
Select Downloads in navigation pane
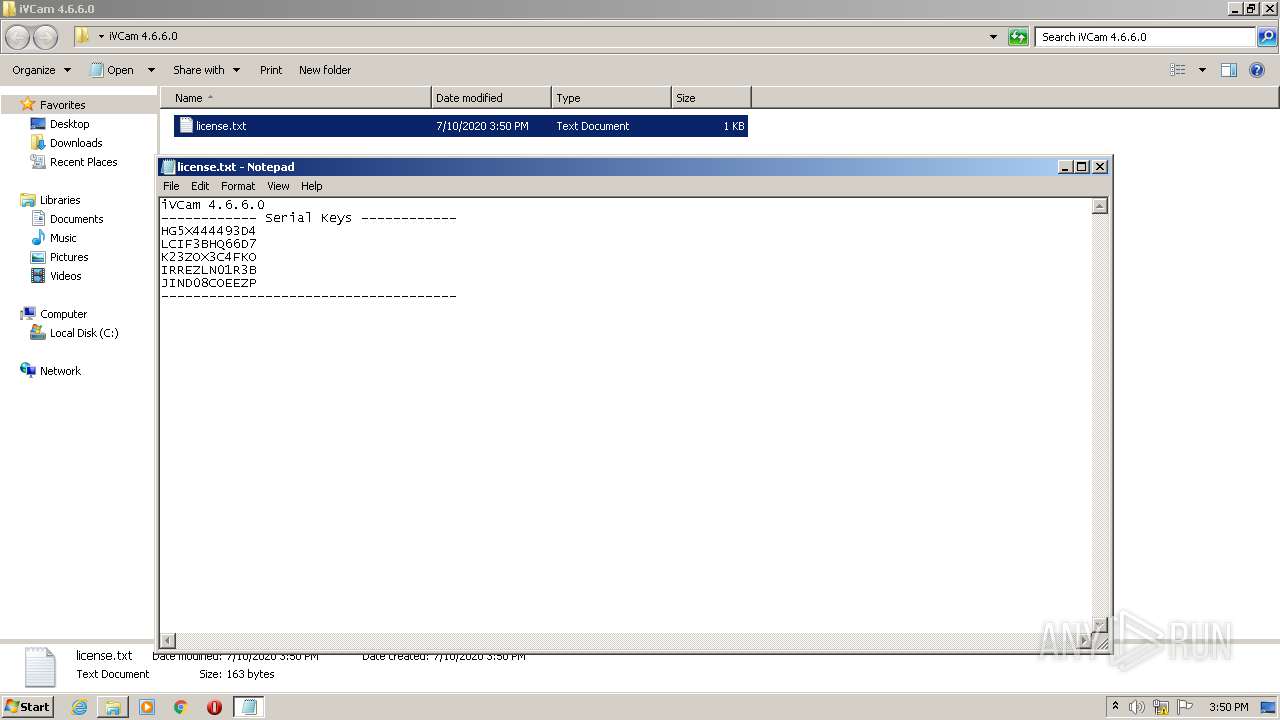tap(76, 143)
